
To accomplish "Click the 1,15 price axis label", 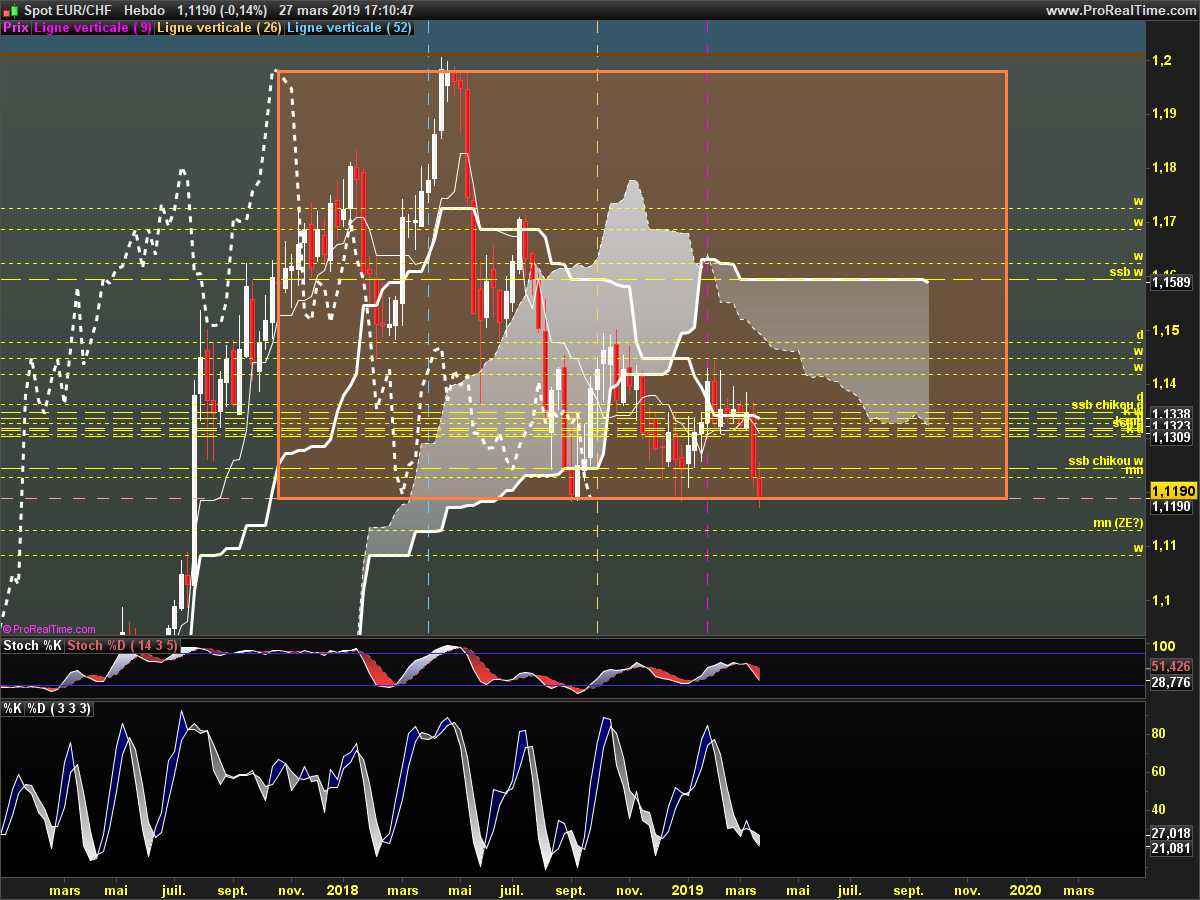I will 1164,330.
